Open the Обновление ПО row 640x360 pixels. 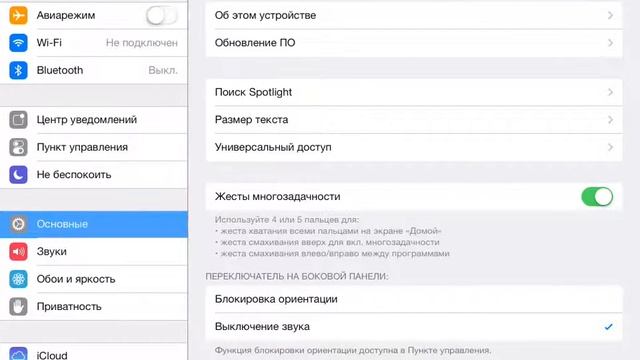click(x=414, y=43)
